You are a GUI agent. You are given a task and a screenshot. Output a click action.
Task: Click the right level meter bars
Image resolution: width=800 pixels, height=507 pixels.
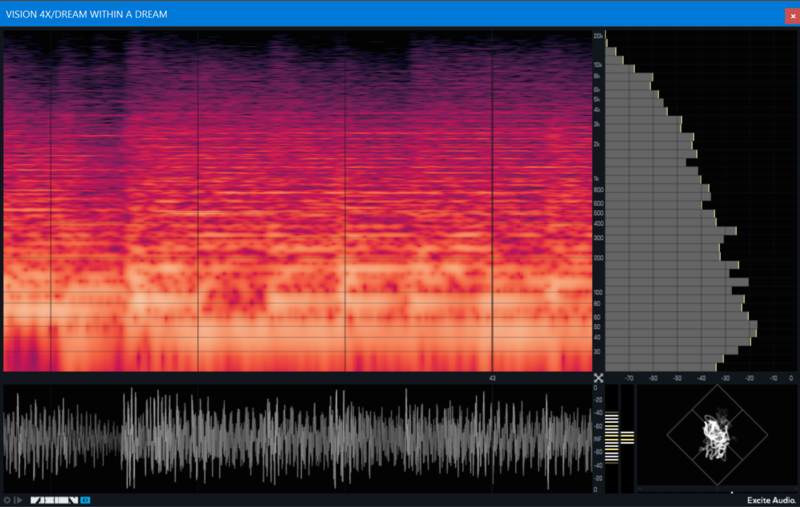627,438
